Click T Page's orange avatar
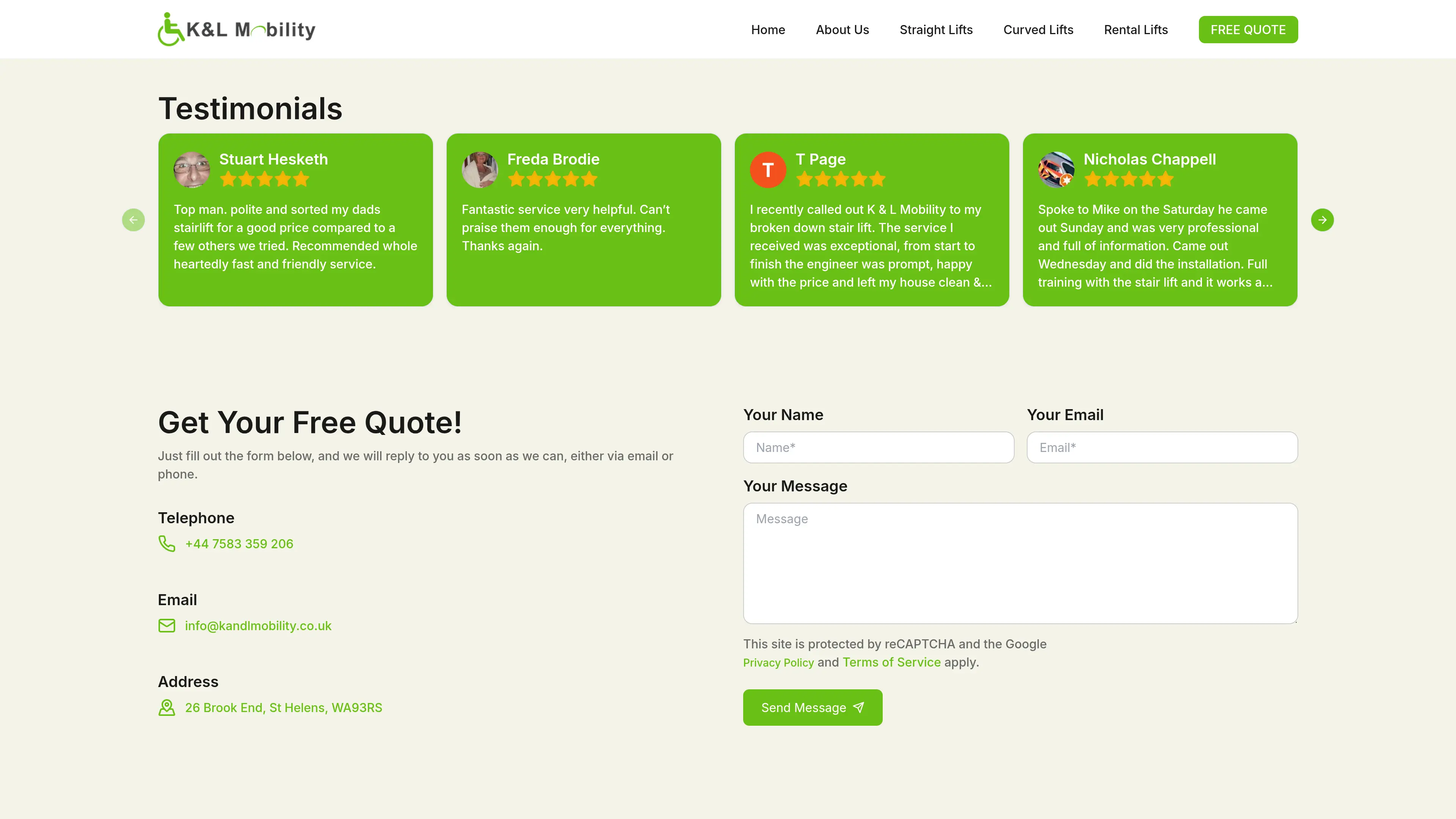This screenshot has width=1456, height=819. coord(767,169)
